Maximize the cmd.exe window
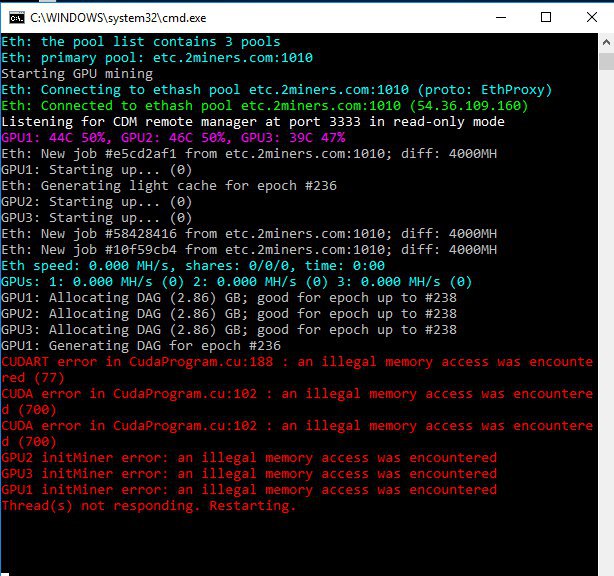614x576 pixels. (546, 18)
